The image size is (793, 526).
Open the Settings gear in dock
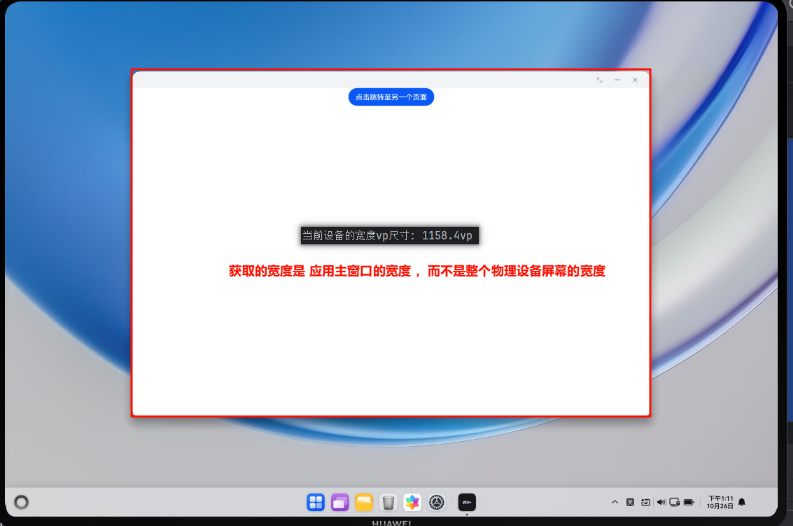coord(436,502)
